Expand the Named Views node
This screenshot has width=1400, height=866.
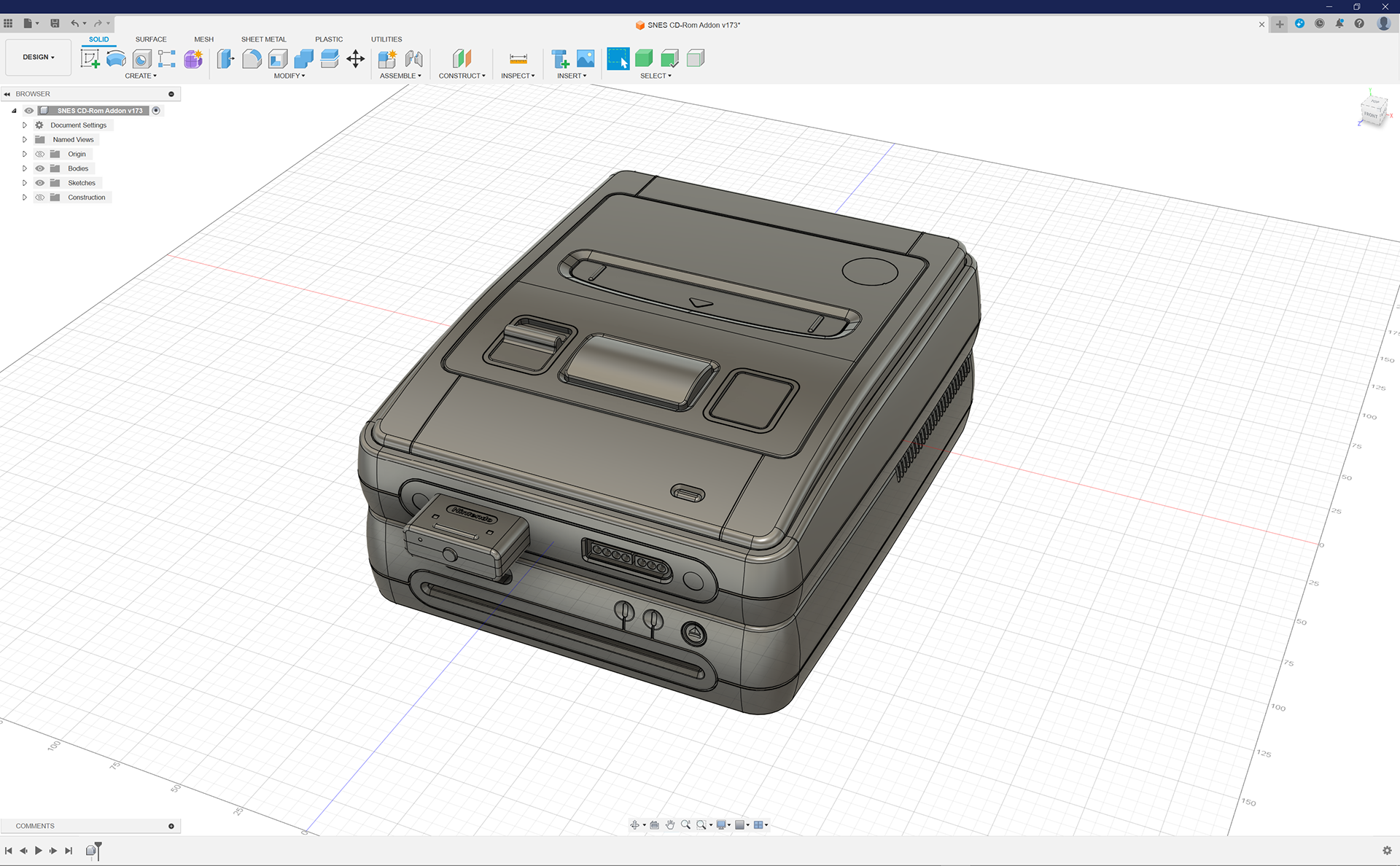(x=24, y=140)
